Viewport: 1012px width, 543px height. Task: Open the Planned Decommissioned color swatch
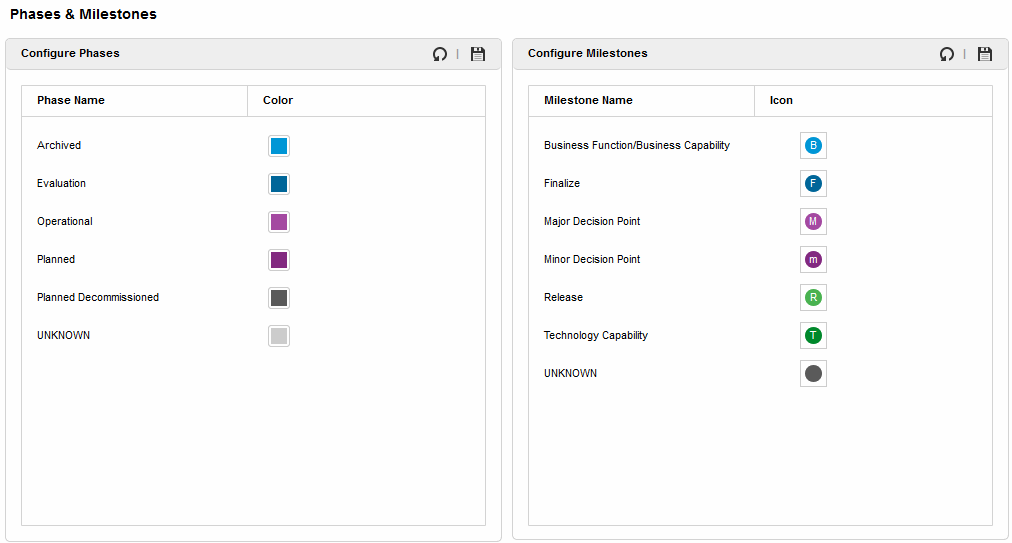click(279, 298)
